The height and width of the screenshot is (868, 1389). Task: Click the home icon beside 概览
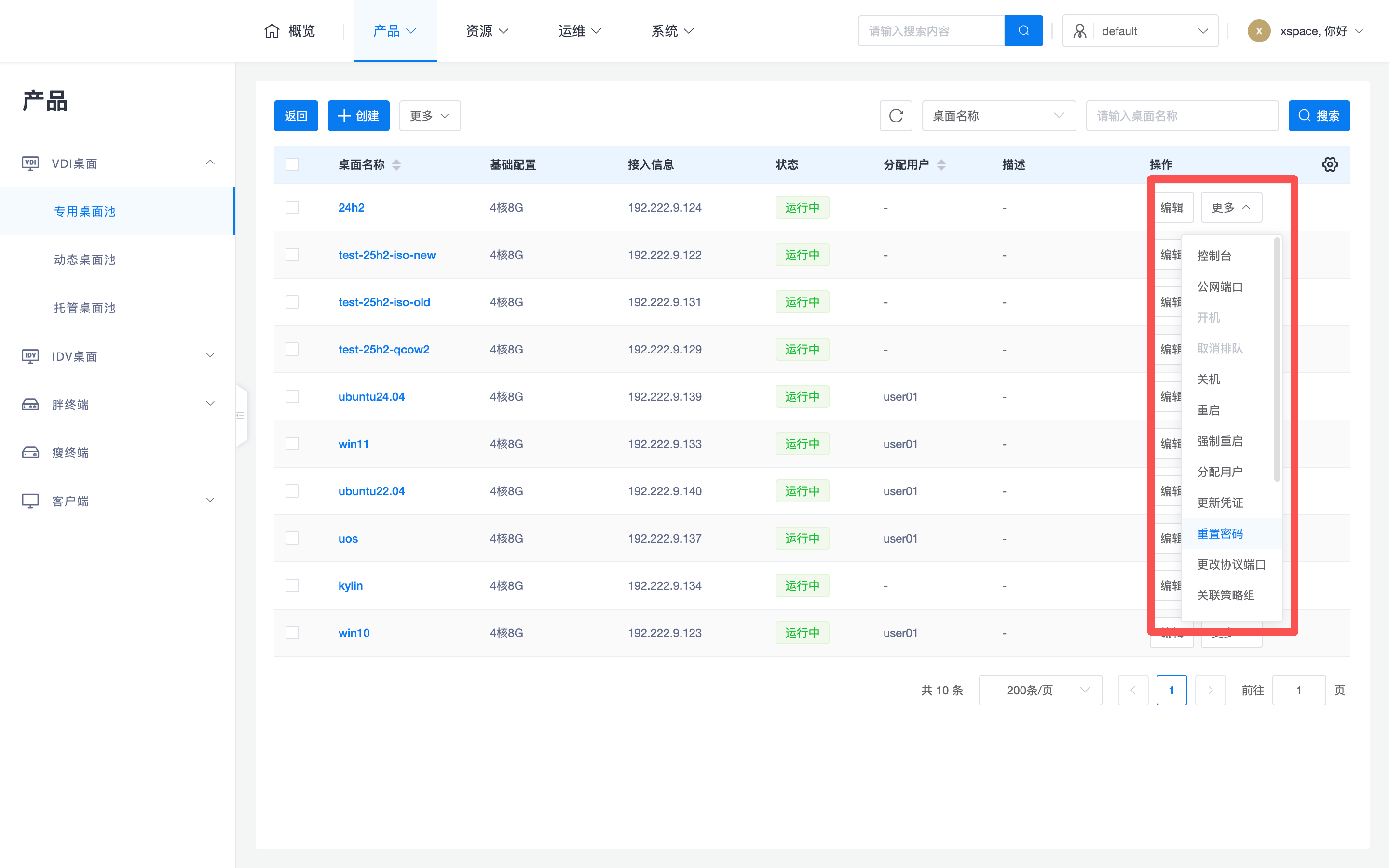coord(272,31)
